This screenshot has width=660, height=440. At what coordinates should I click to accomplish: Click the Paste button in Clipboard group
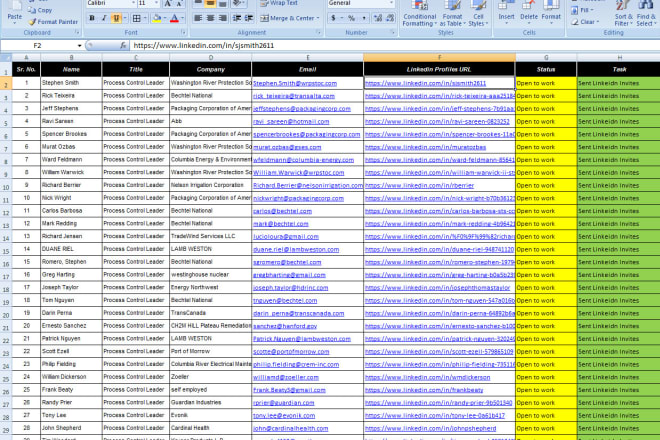click(x=14, y=13)
